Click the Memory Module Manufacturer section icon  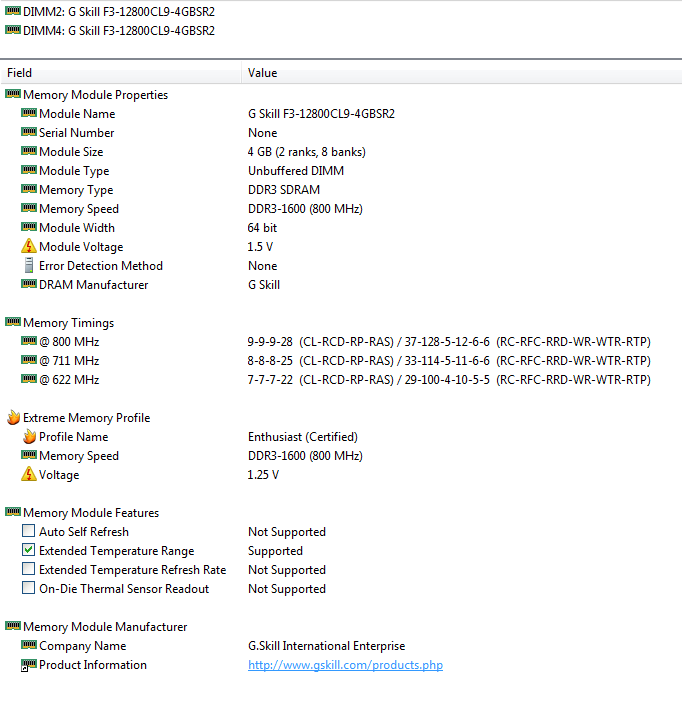coord(13,625)
